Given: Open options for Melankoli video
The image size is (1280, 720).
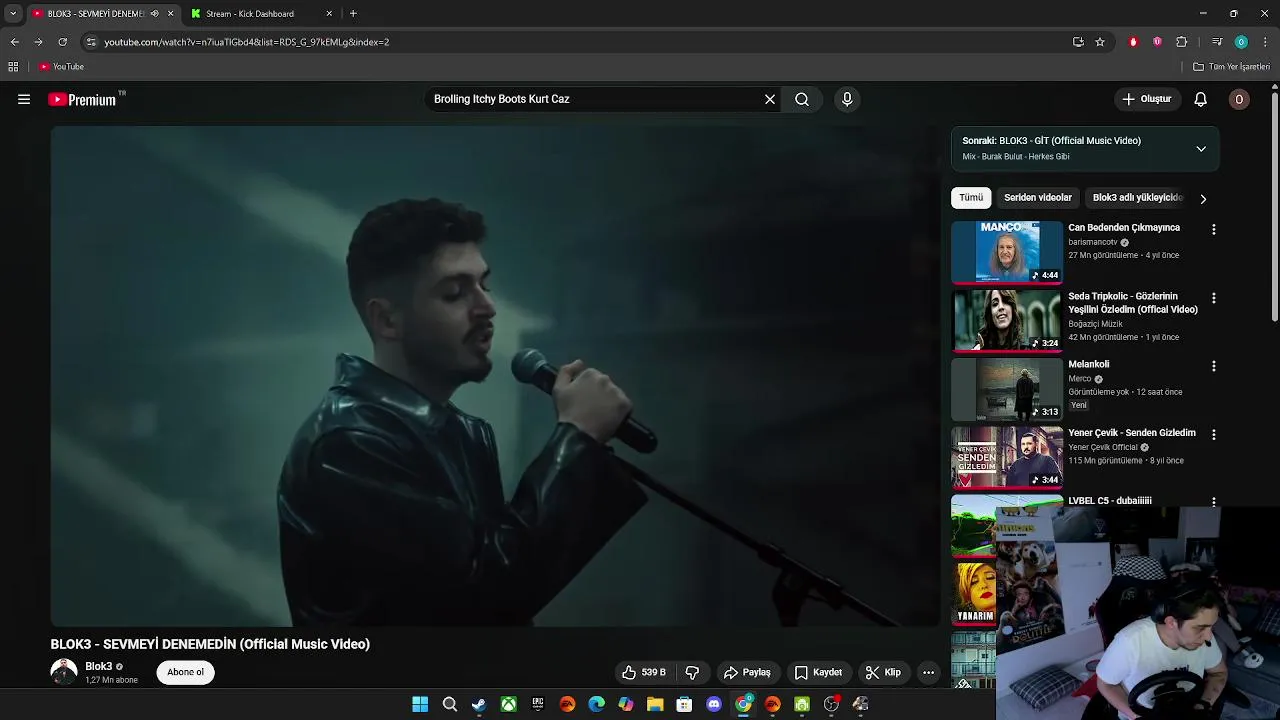Looking at the screenshot, I should (1213, 366).
